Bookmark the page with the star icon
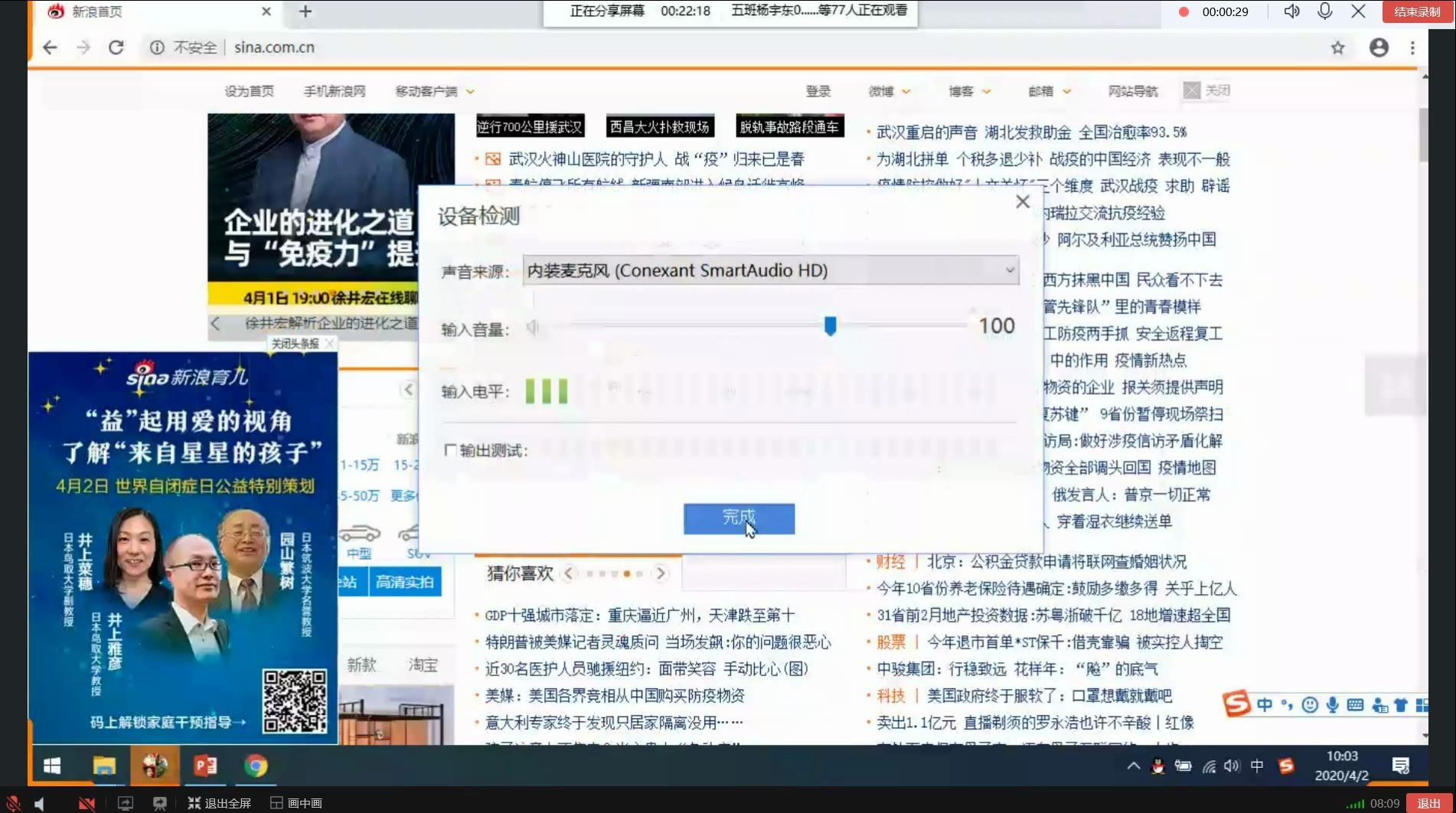Image resolution: width=1456 pixels, height=813 pixels. [x=1337, y=47]
